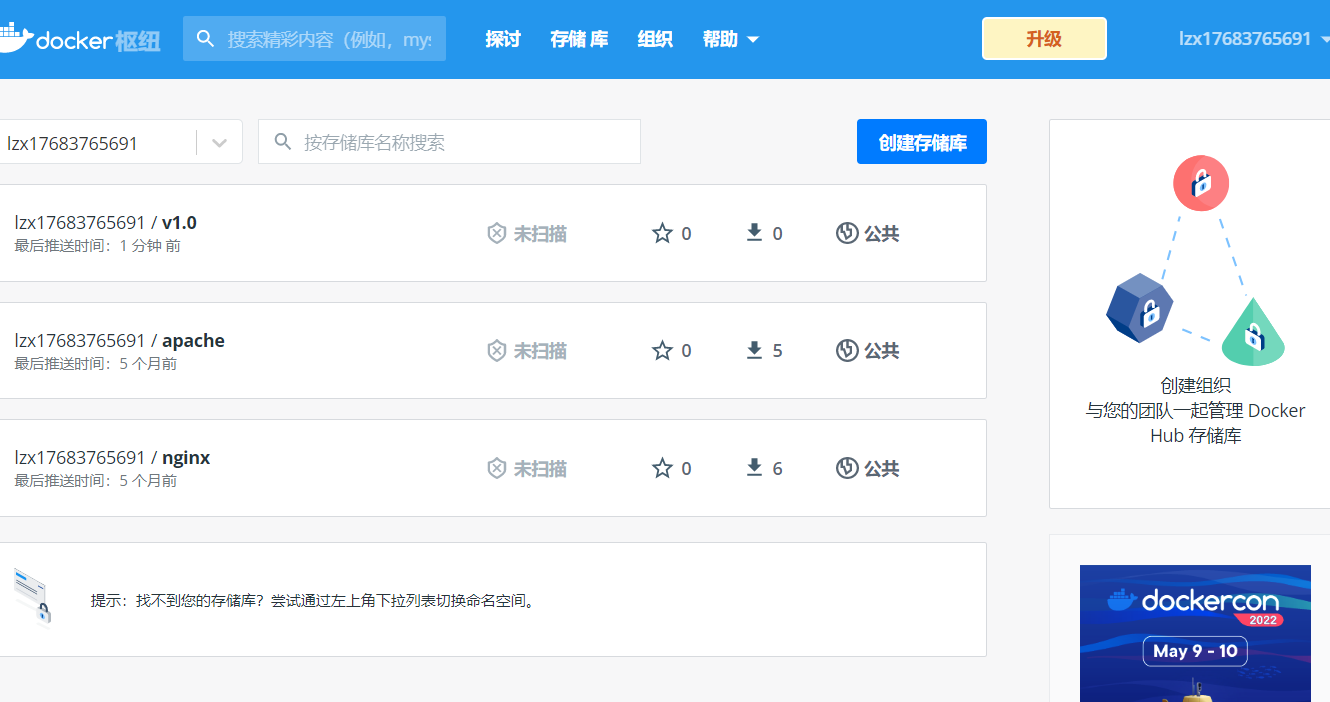Click the 未扫描 label in v1.0 row
1330x702 pixels.
540,233
